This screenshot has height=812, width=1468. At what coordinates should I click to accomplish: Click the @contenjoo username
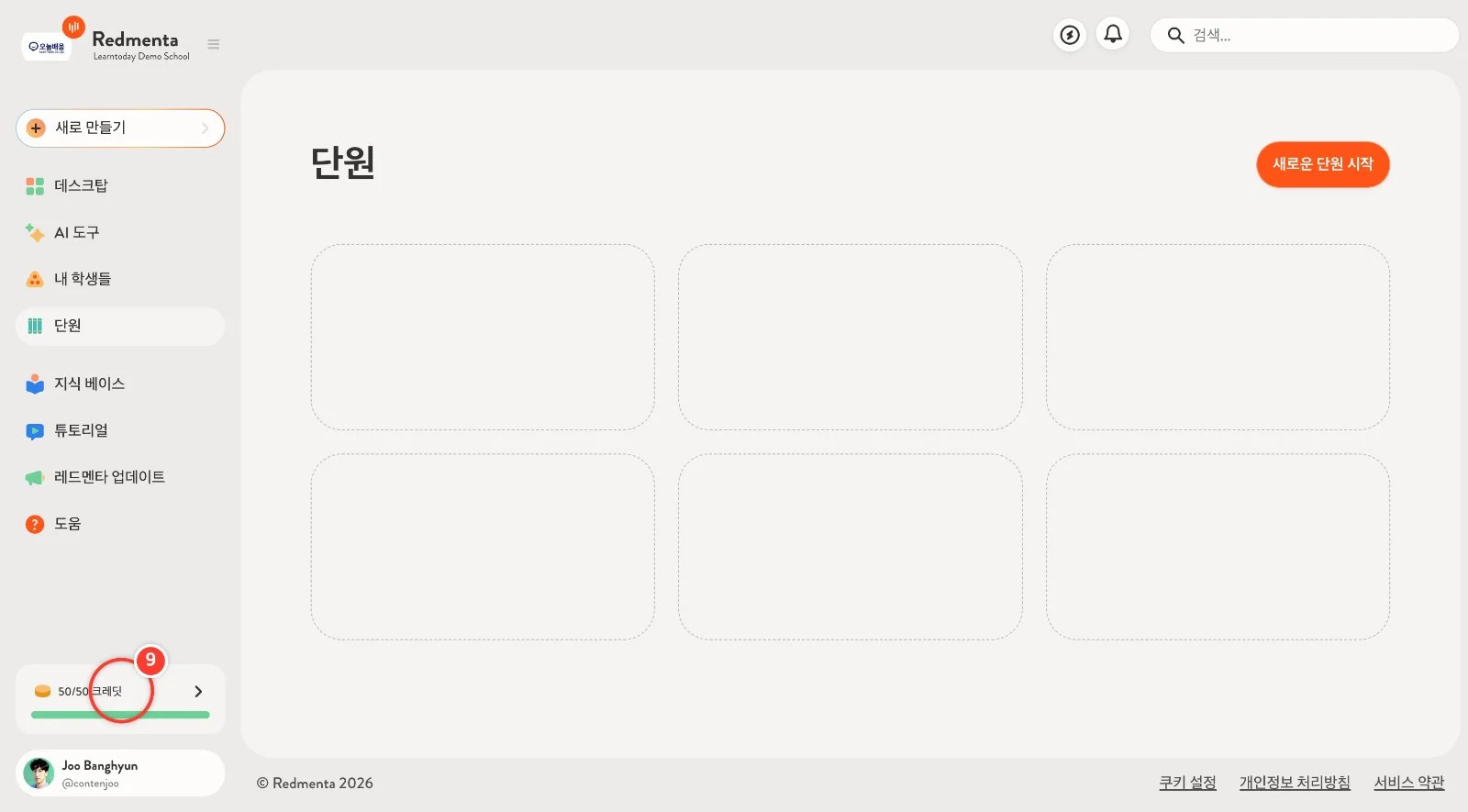pyautogui.click(x=91, y=784)
